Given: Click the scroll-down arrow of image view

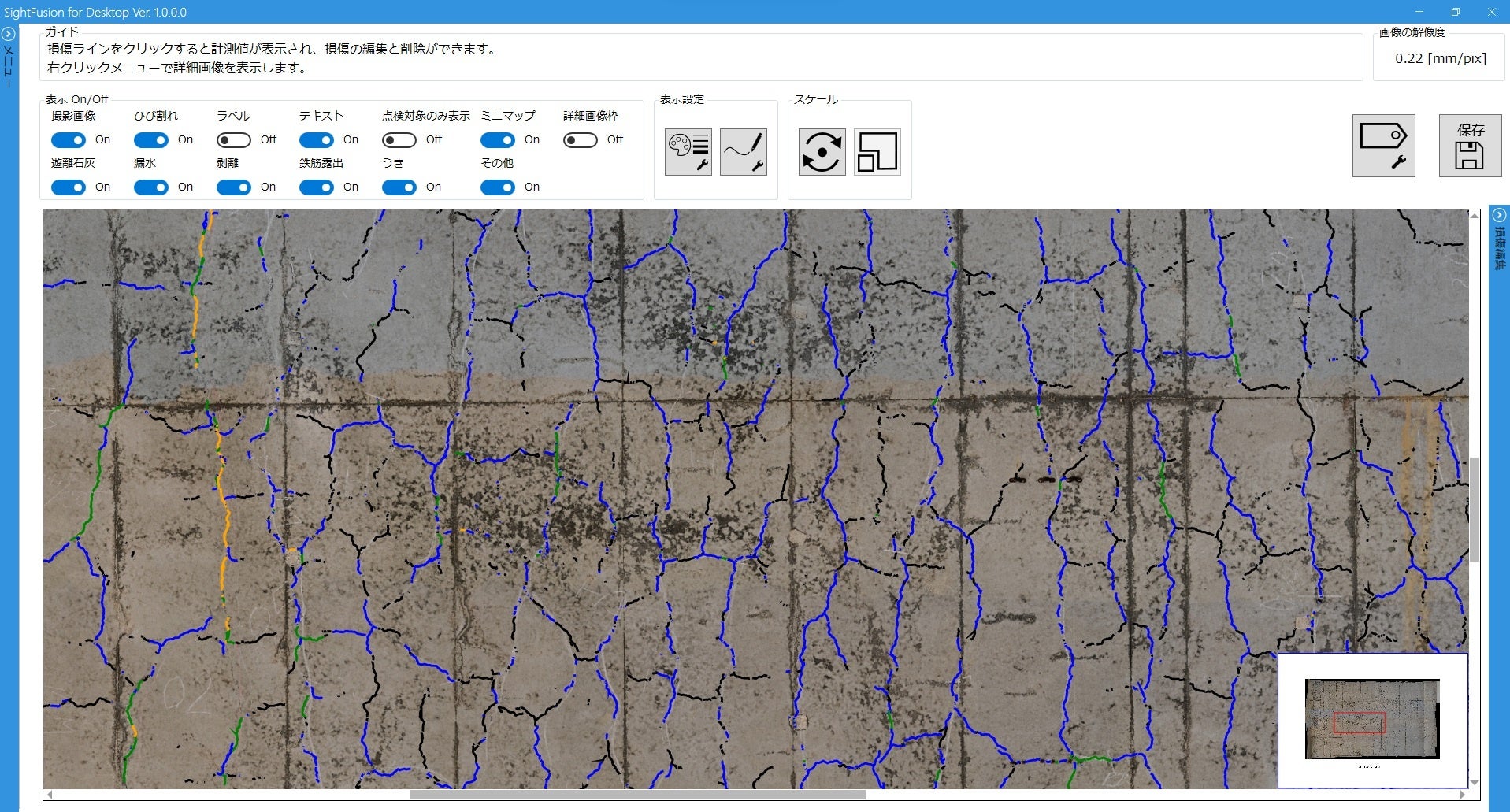Looking at the screenshot, I should coord(1475,783).
